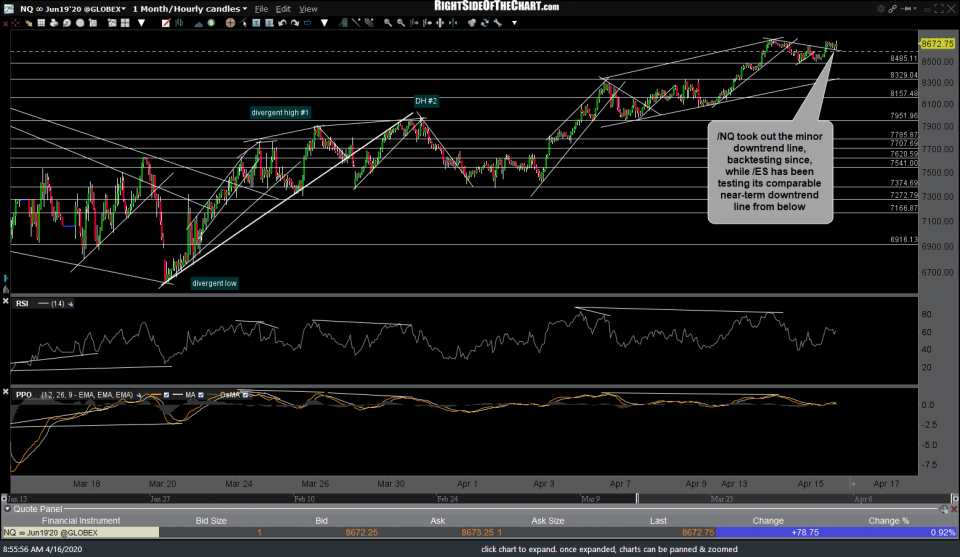The height and width of the screenshot is (557, 960).
Task: Click the Last column header
Action: (x=658, y=520)
